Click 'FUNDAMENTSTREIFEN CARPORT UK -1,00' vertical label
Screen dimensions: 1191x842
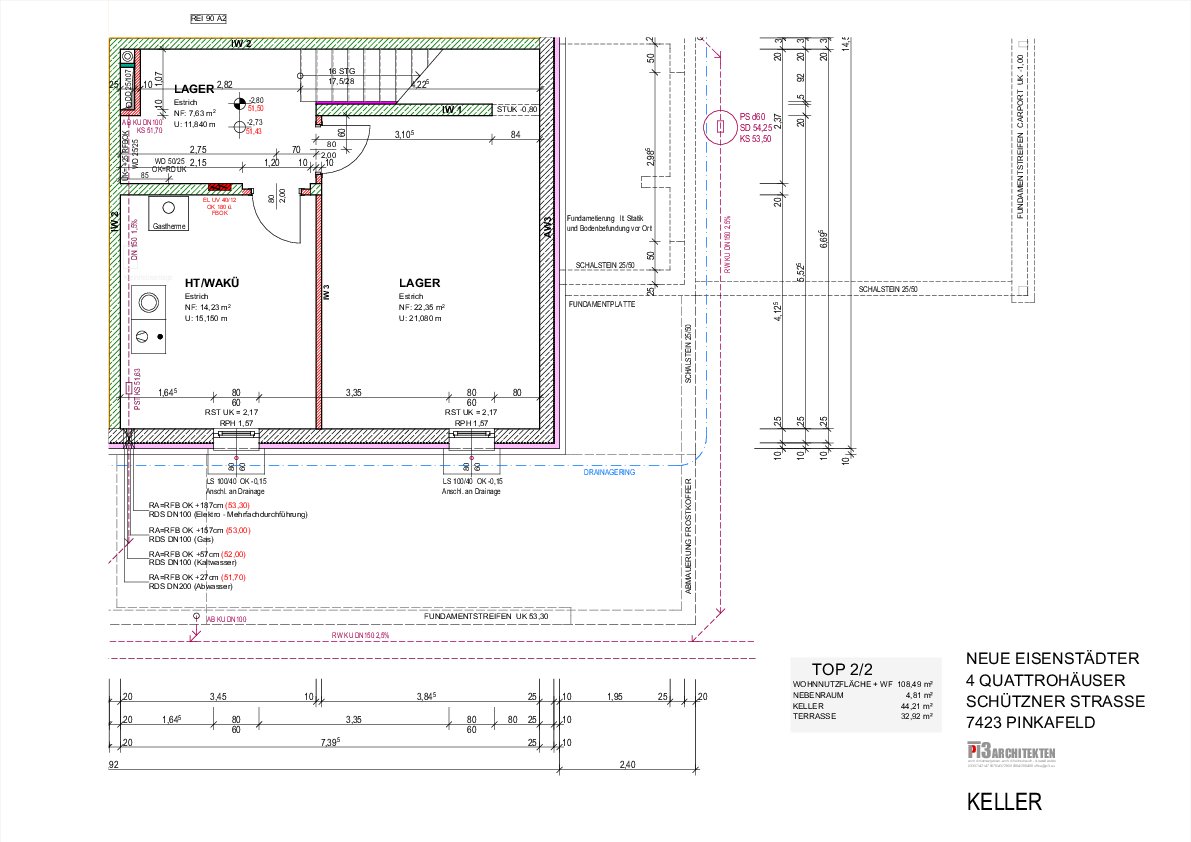1020,136
